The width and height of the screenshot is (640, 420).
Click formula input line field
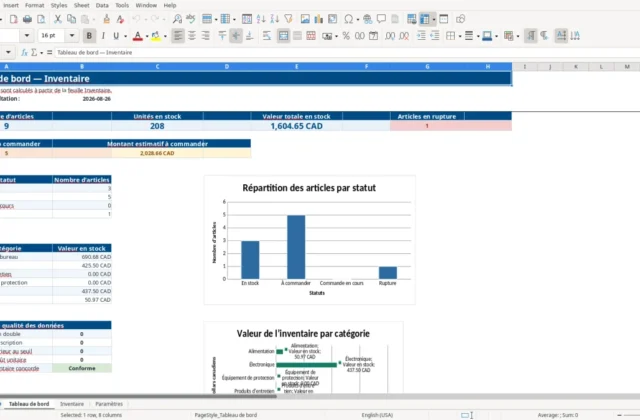point(347,52)
